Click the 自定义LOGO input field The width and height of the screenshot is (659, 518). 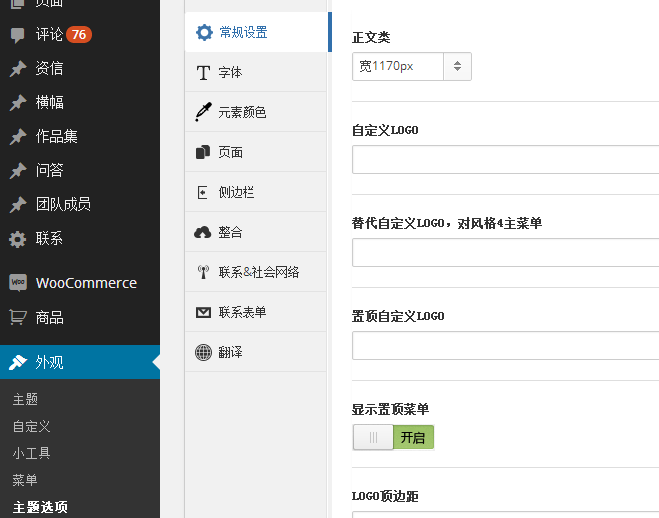tap(506, 160)
